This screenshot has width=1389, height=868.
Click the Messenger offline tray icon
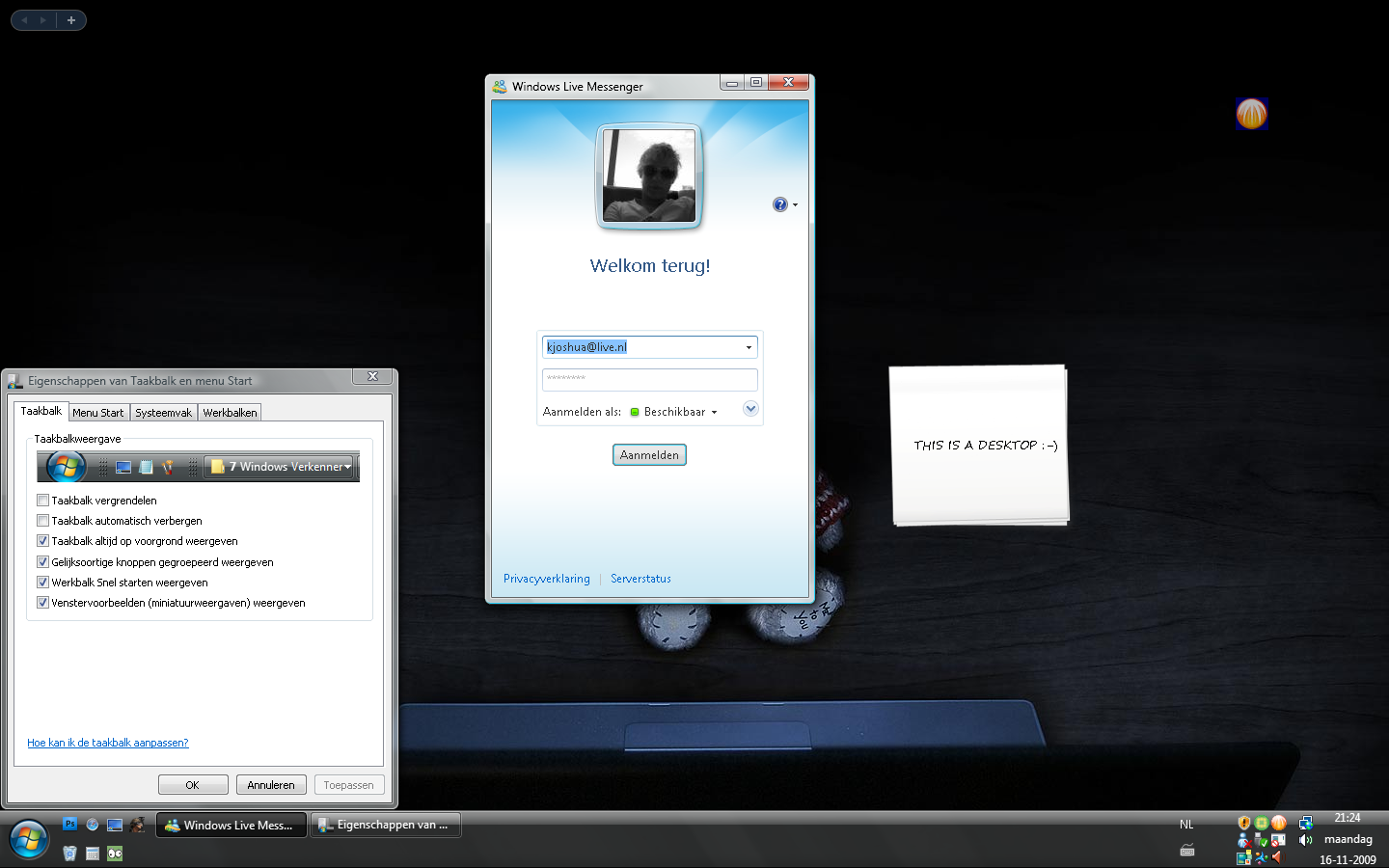(x=1244, y=840)
